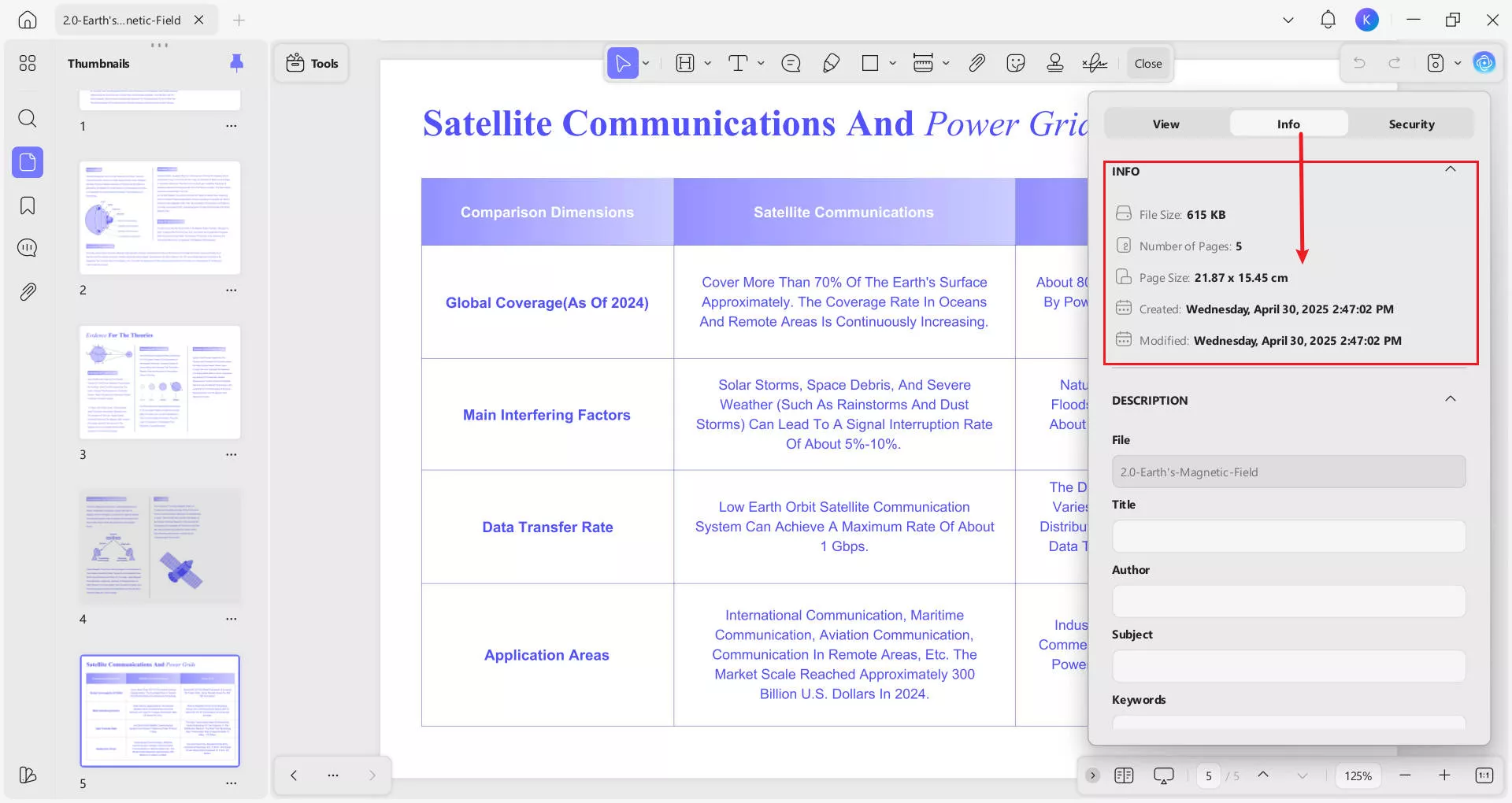Open the Tools menu button

point(312,64)
